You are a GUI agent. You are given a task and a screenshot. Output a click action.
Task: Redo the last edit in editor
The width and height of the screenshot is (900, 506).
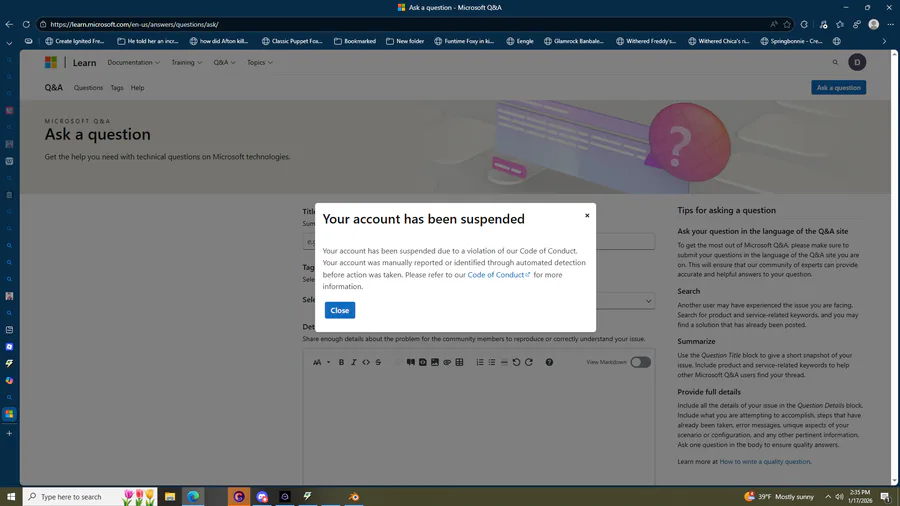click(x=529, y=362)
